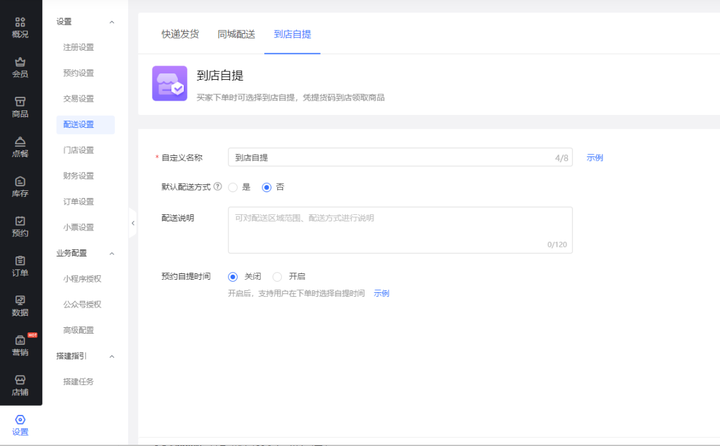Click 示例 link under 预约自提时间
Viewport: 720px width, 446px height.
(x=382, y=293)
